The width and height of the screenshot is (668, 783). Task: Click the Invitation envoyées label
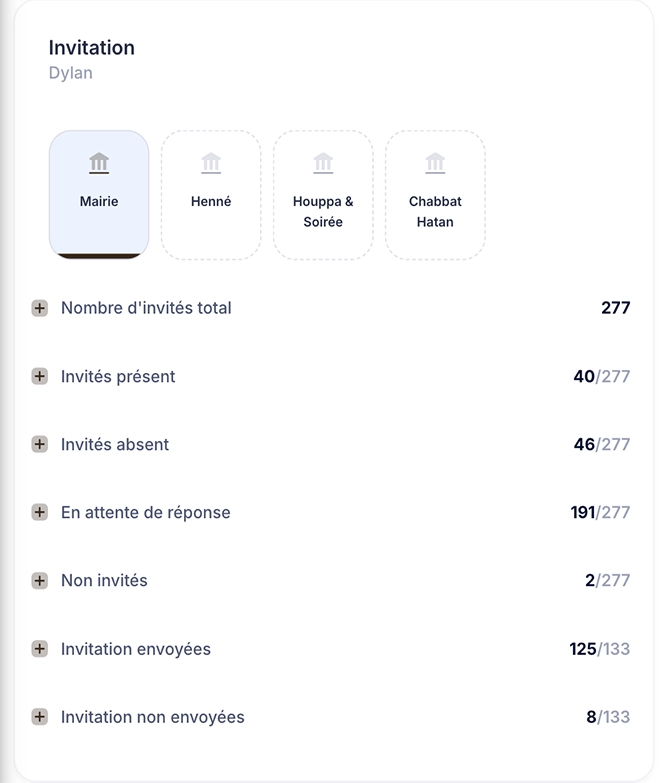136,649
